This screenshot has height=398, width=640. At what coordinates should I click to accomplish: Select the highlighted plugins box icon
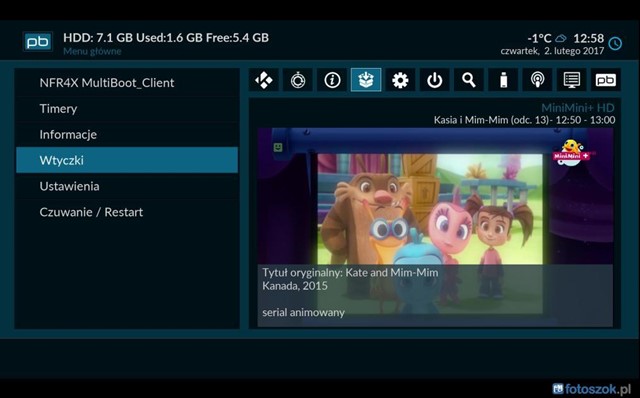pyautogui.click(x=366, y=80)
